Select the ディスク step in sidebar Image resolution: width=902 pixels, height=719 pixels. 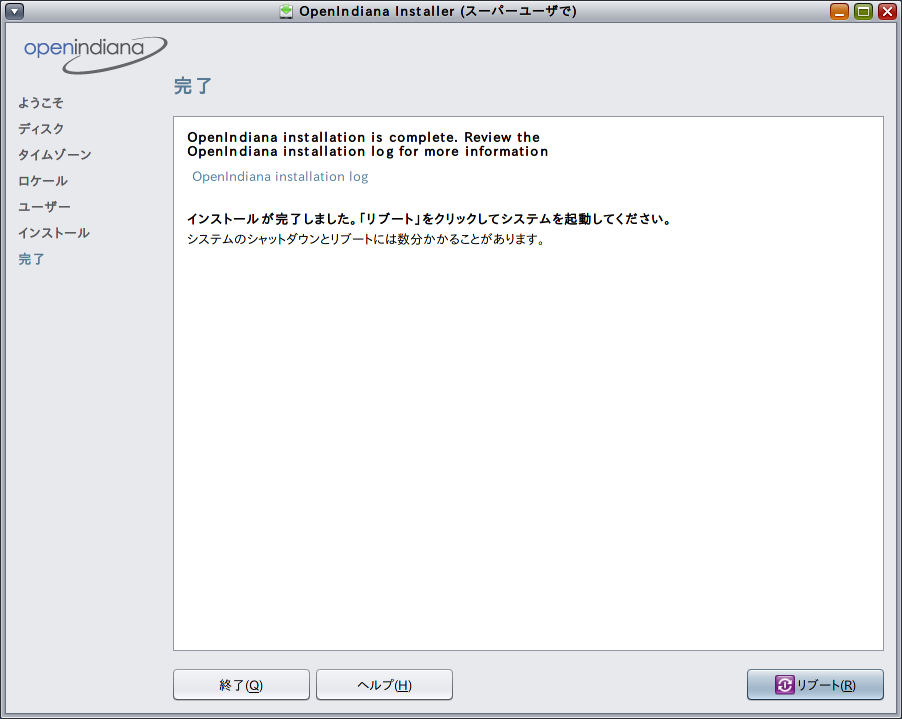41,129
